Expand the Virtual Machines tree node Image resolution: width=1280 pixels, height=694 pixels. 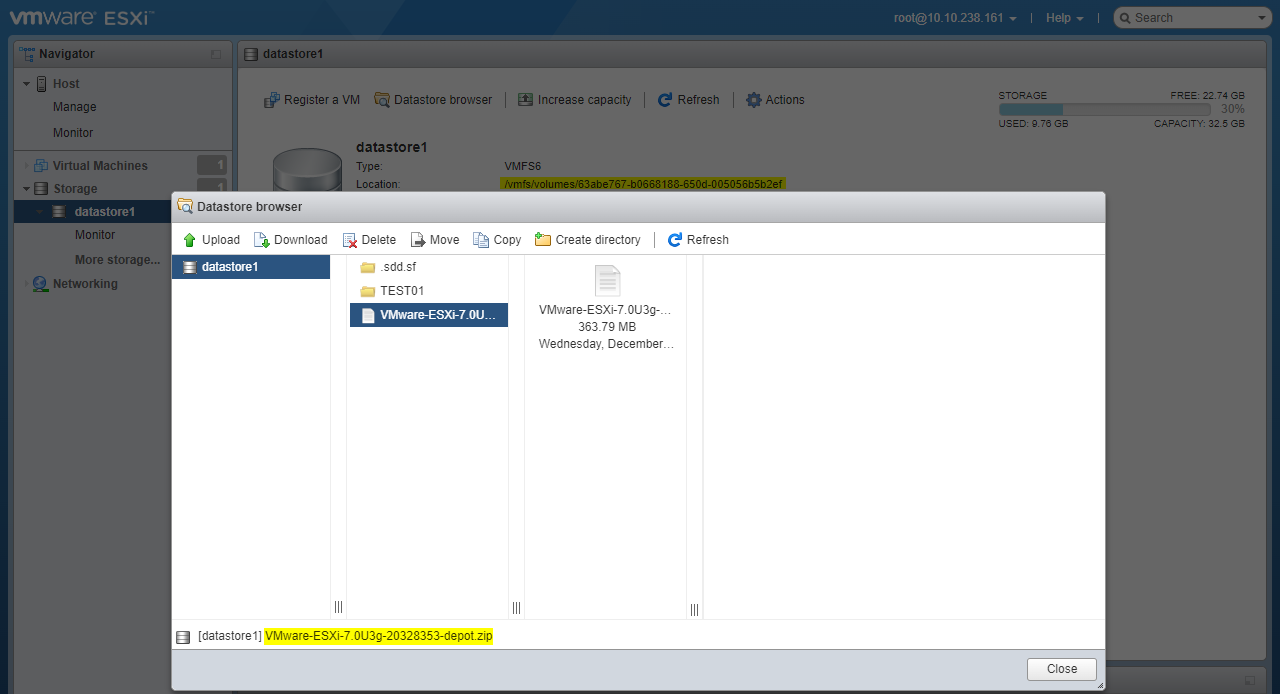pos(27,166)
